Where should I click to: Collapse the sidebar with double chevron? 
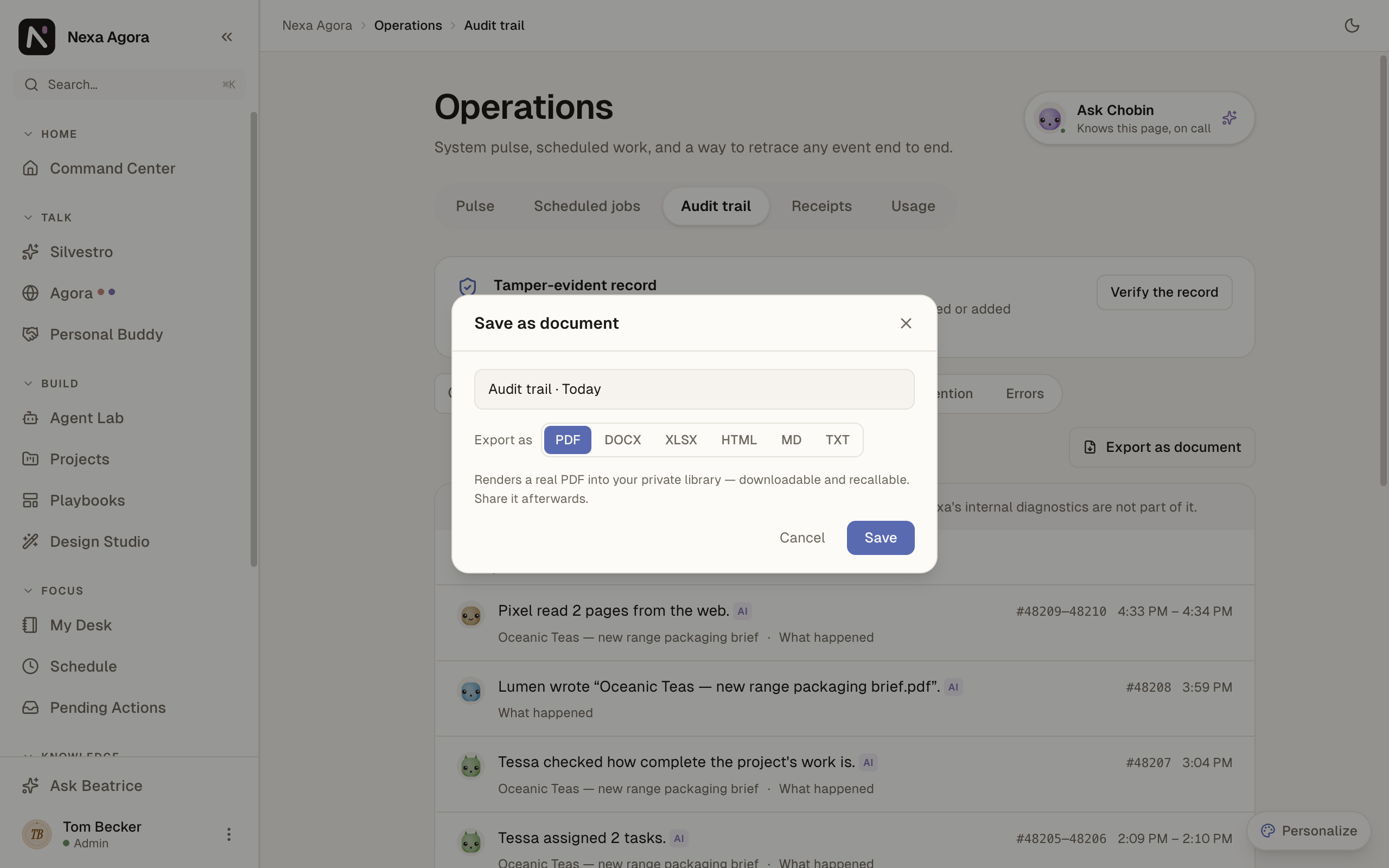(227, 37)
